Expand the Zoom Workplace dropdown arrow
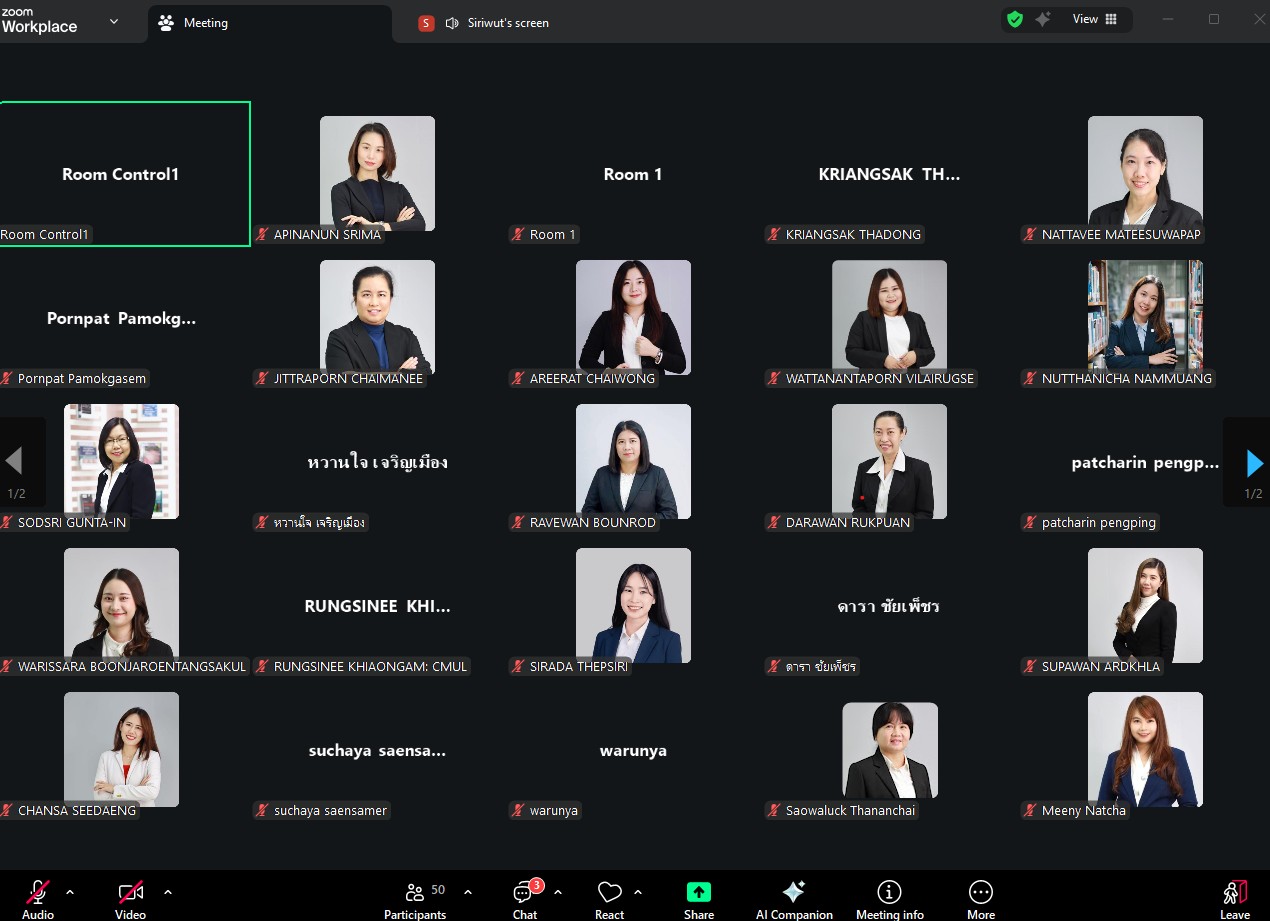Image resolution: width=1270 pixels, height=921 pixels. [x=114, y=22]
